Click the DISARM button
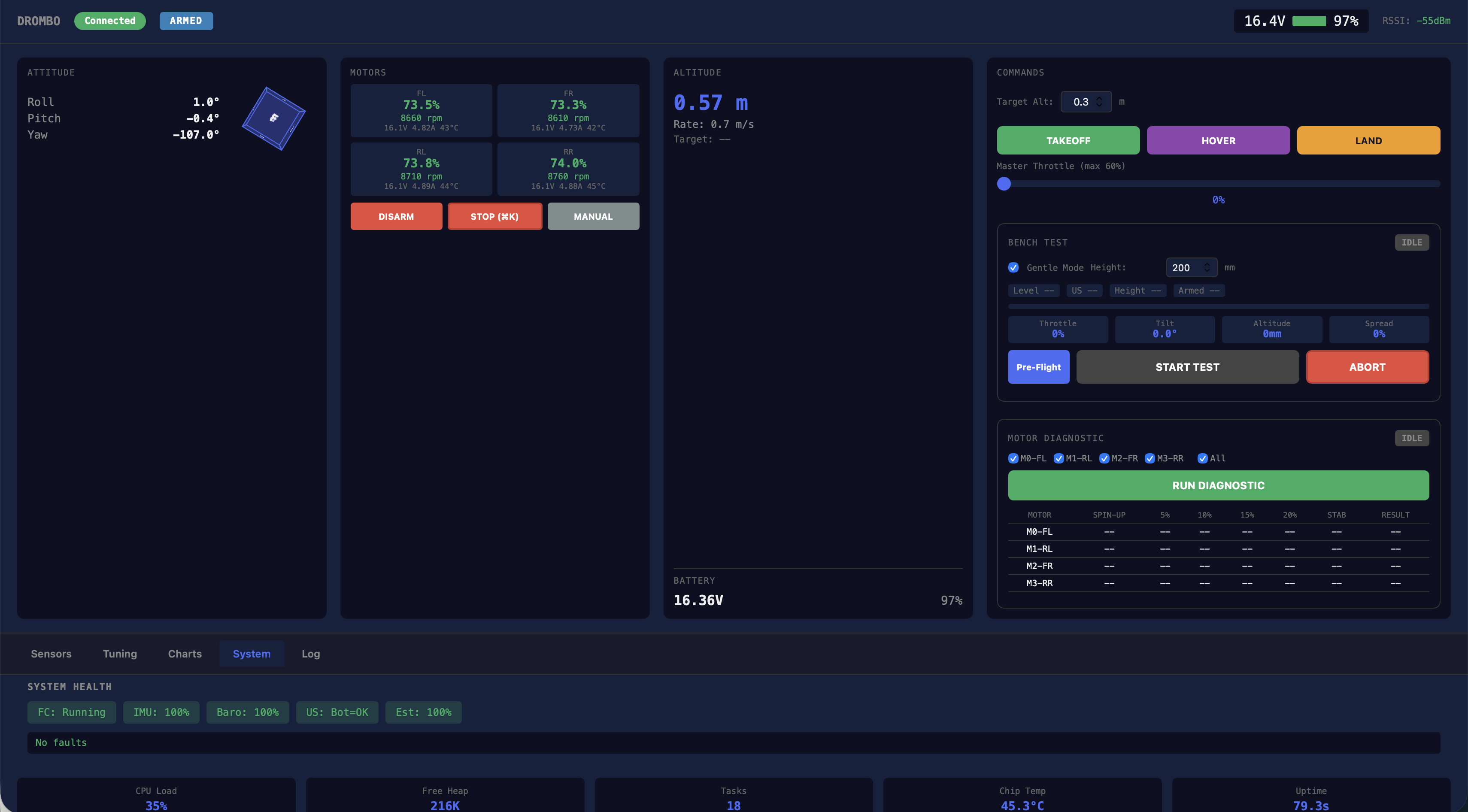 click(396, 217)
